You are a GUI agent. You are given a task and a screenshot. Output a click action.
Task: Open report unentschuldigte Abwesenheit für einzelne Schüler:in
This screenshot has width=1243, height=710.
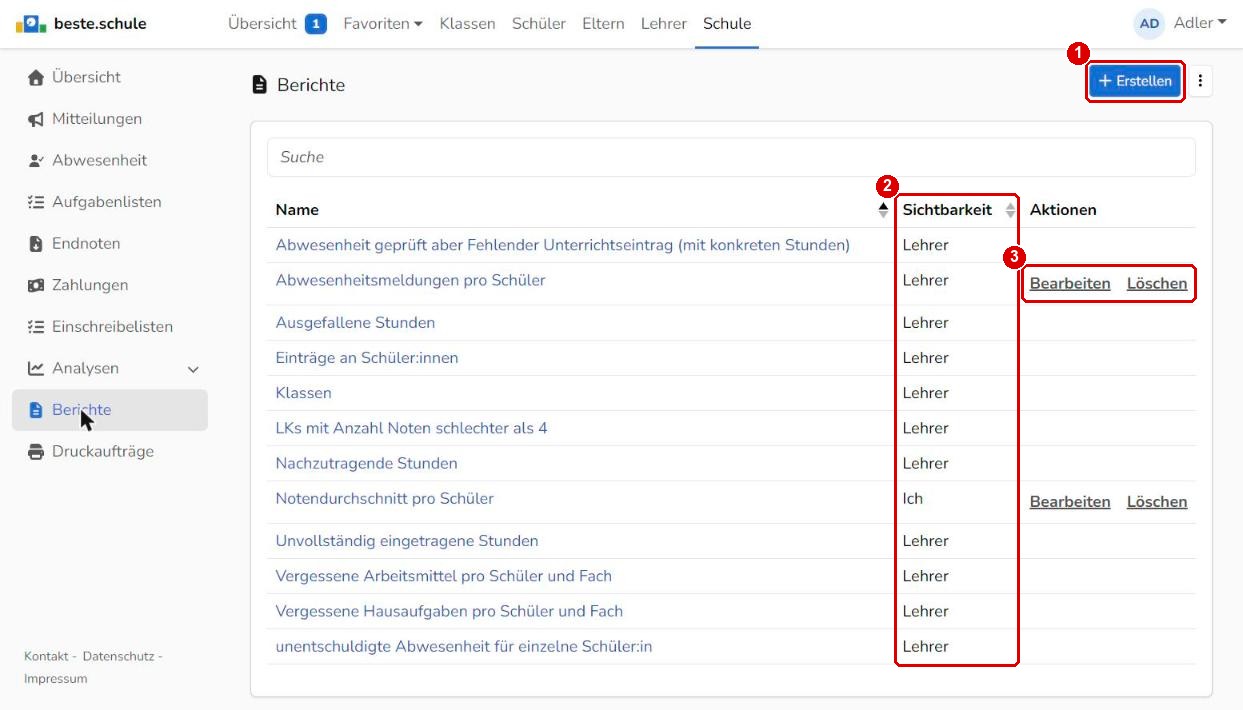[464, 646]
